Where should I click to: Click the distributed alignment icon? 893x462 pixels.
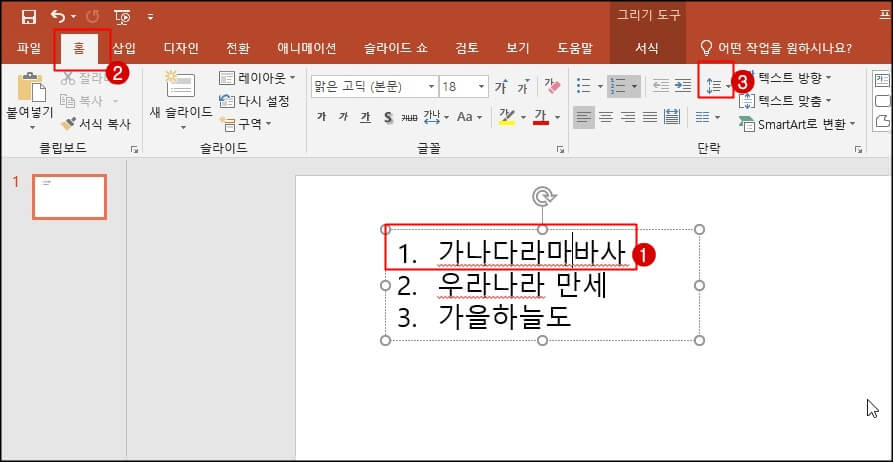[672, 117]
